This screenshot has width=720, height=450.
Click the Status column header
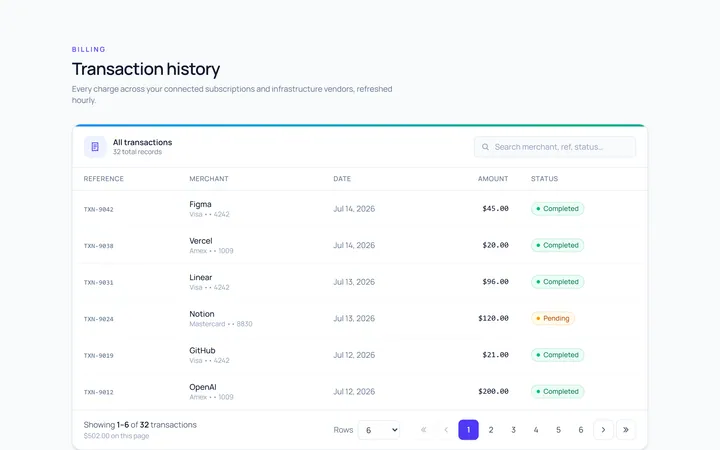tap(545, 179)
